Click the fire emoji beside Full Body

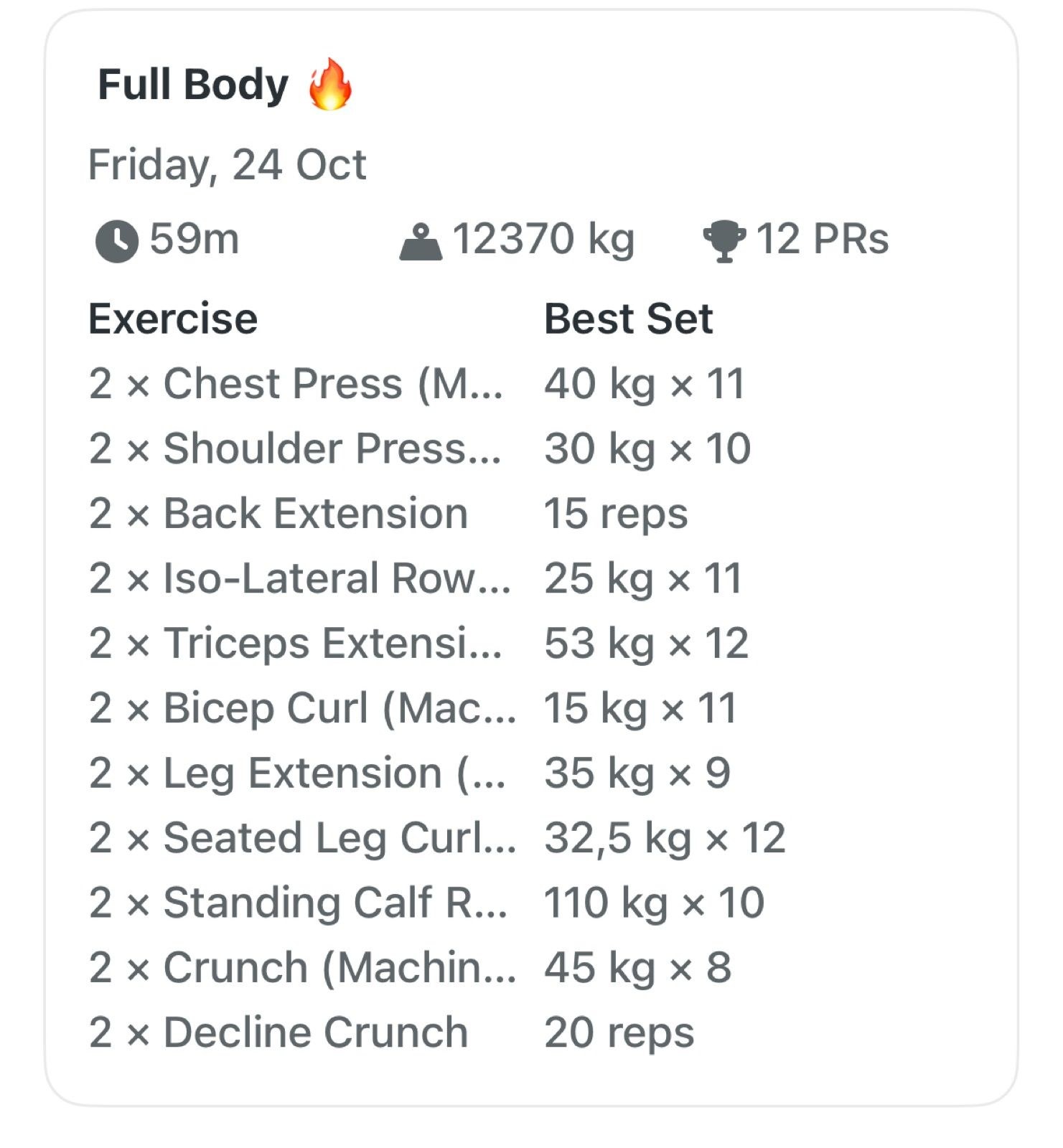point(330,85)
